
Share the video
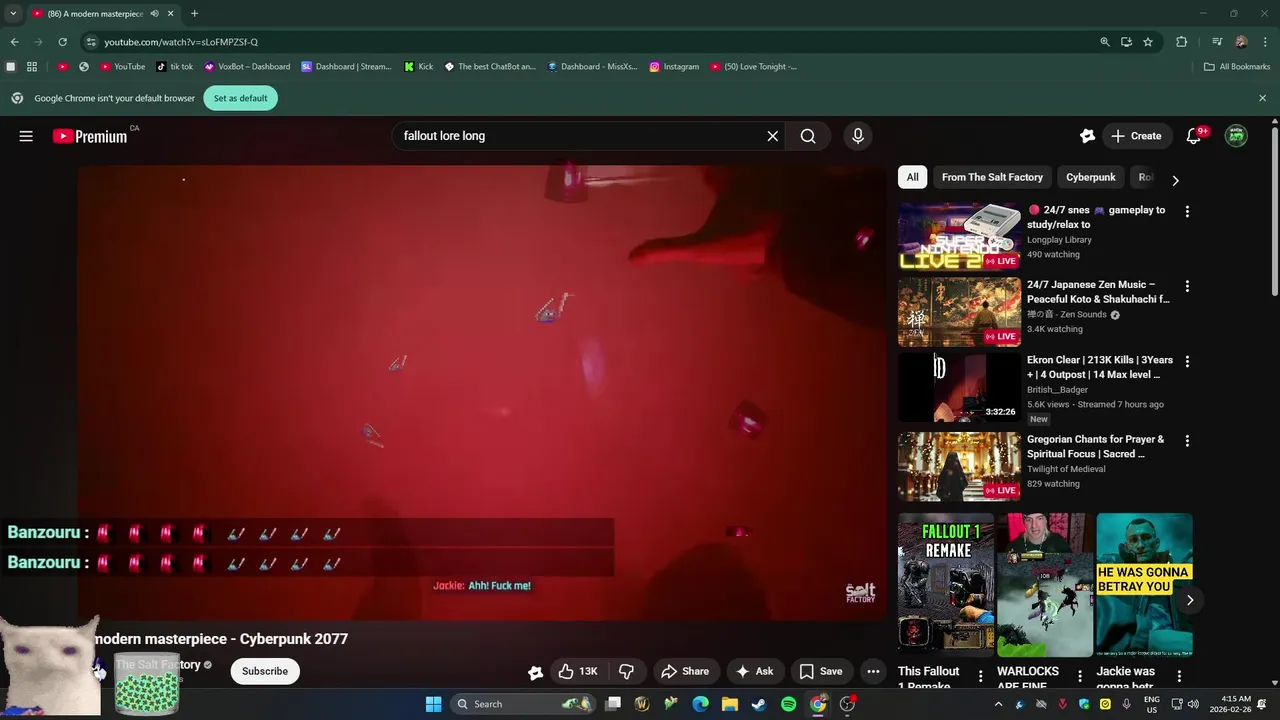pyautogui.click(x=685, y=671)
